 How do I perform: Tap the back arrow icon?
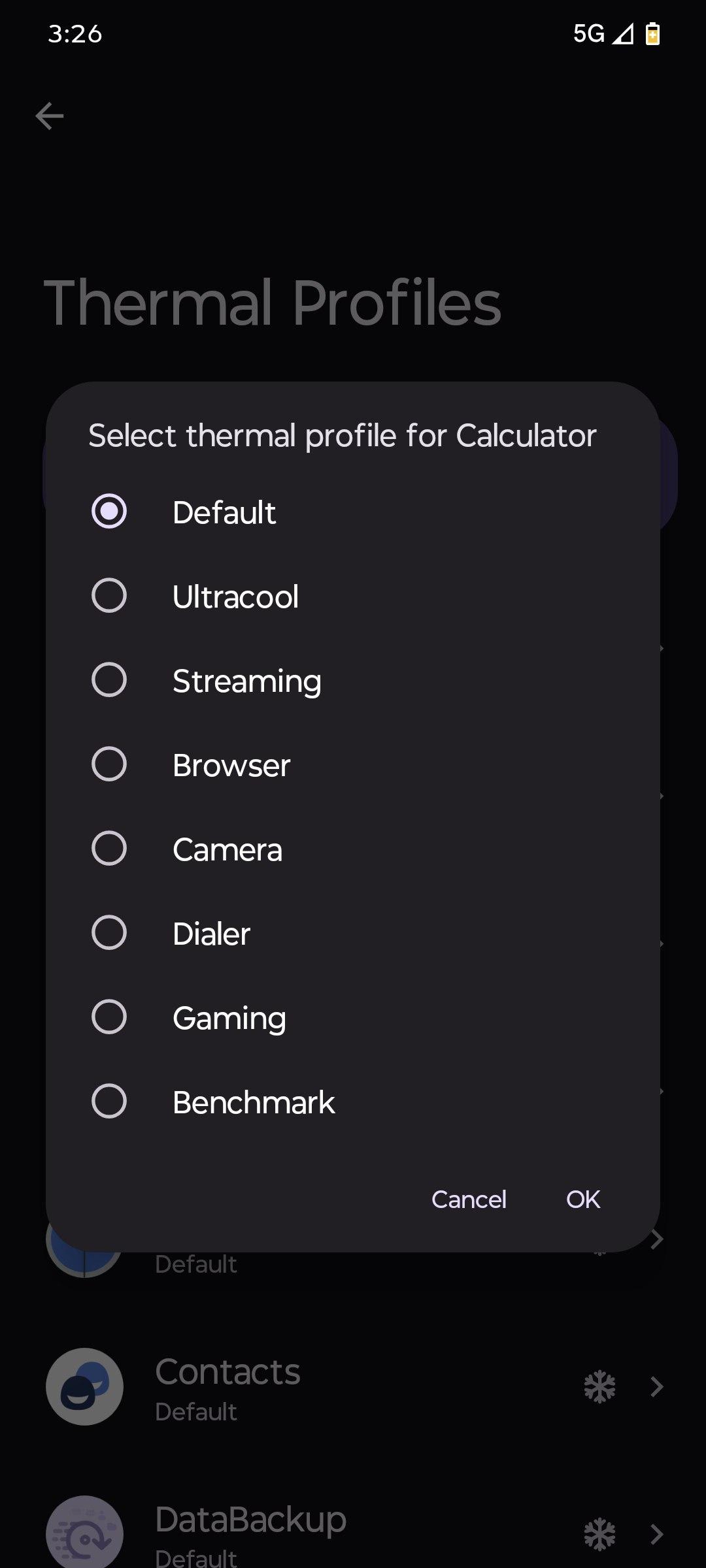click(x=50, y=116)
